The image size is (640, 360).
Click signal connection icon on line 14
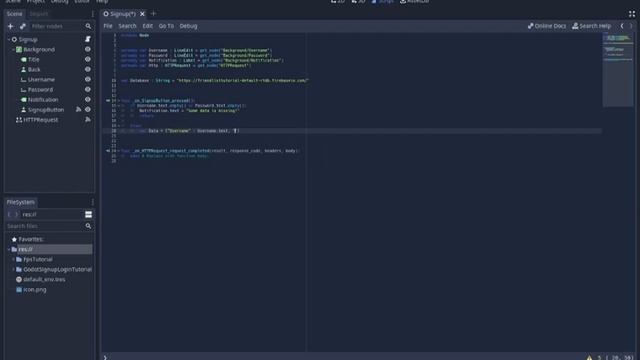108,100
